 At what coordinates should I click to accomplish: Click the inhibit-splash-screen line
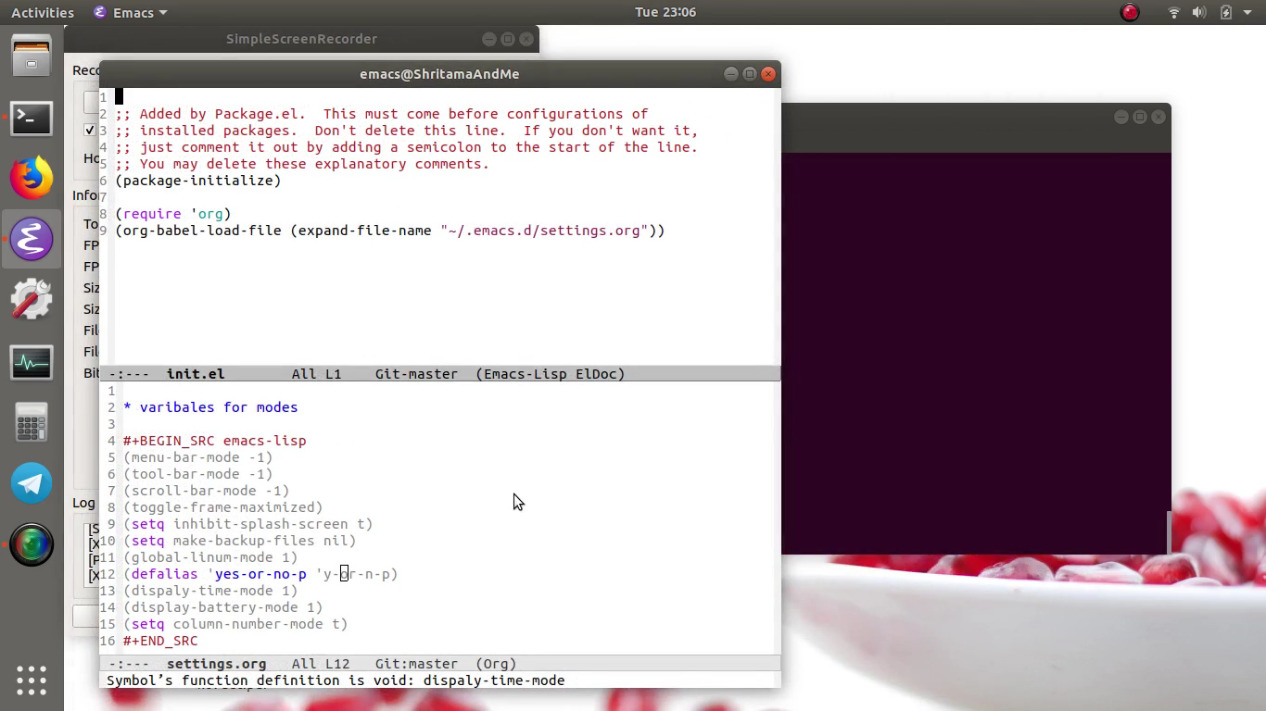(x=248, y=524)
